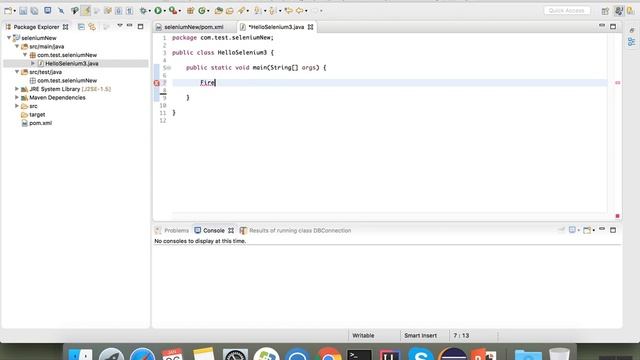Click Collapse All in Package Explorer
This screenshot has width=640, height=360.
[81, 27]
